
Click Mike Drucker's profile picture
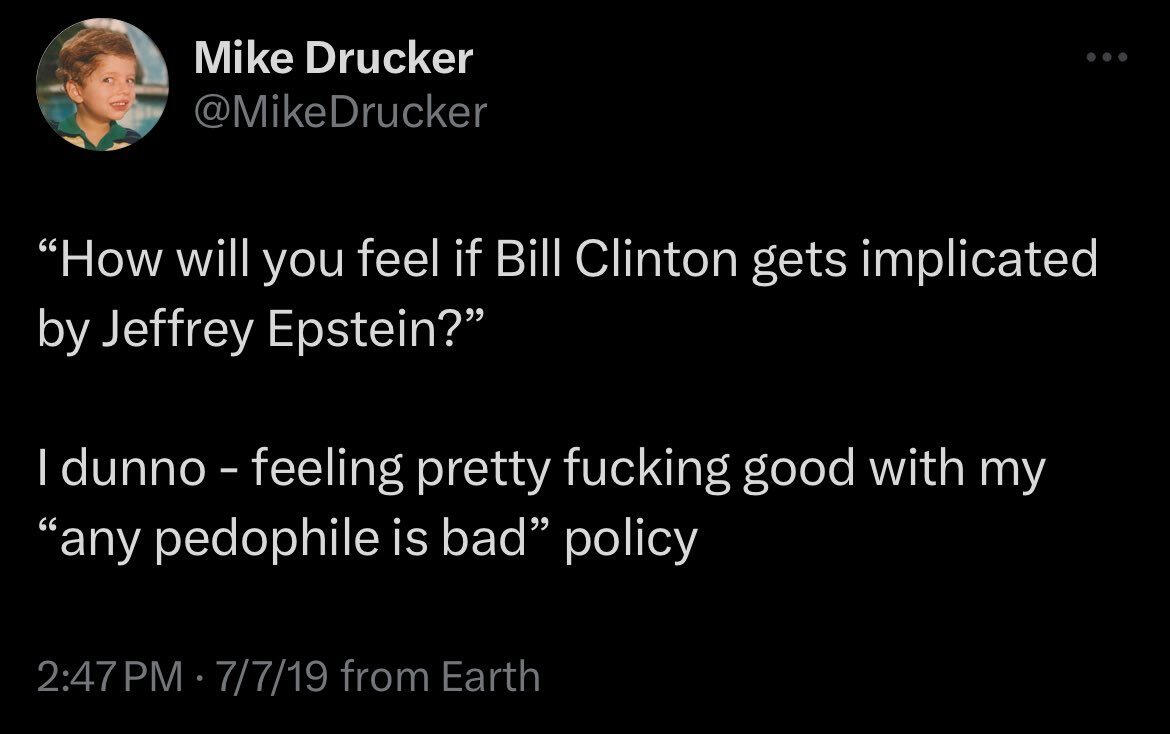[102, 85]
